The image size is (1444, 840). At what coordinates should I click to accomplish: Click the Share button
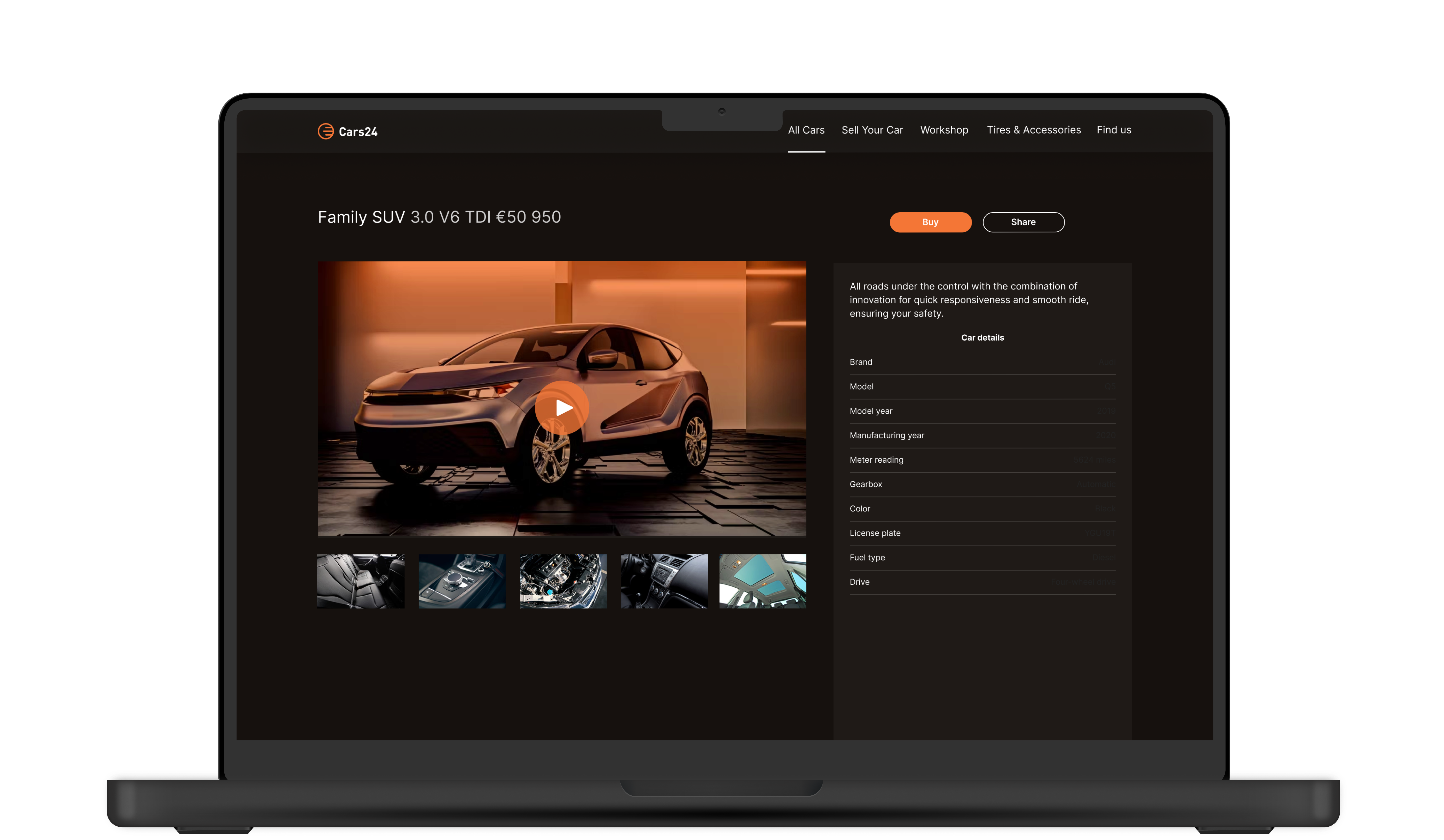click(x=1023, y=222)
